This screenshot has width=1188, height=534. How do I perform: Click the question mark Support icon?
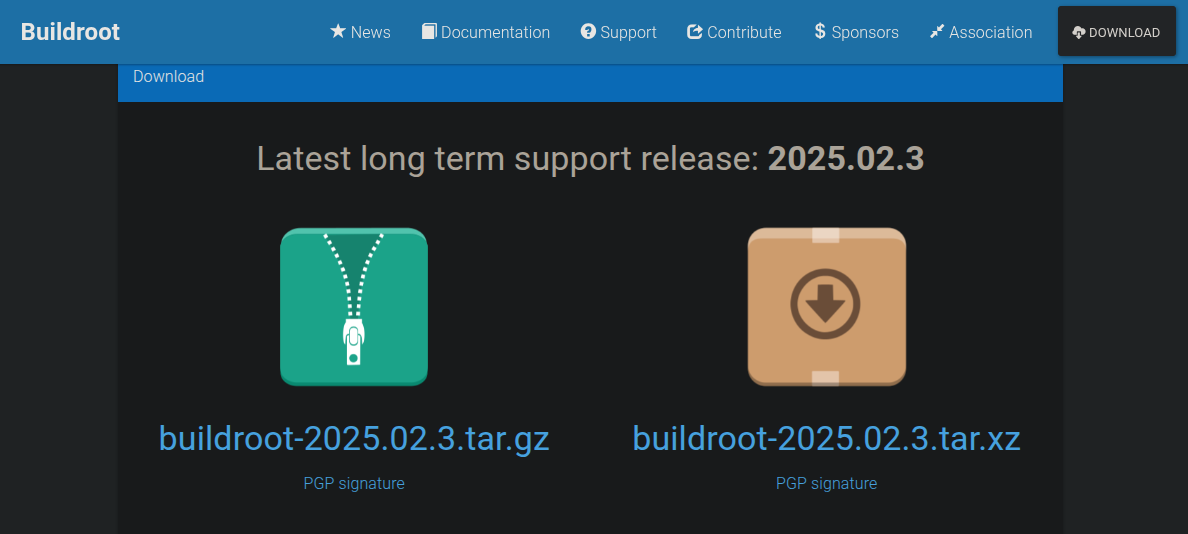pos(589,32)
